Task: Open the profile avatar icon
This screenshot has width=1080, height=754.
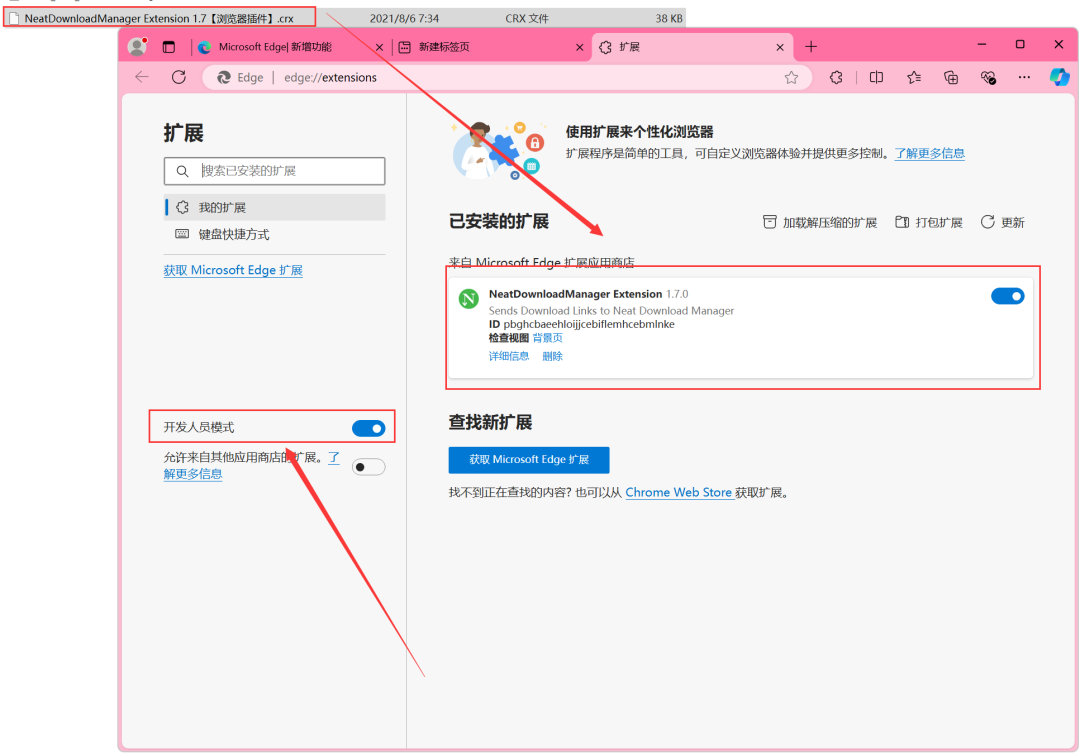Action: click(138, 46)
